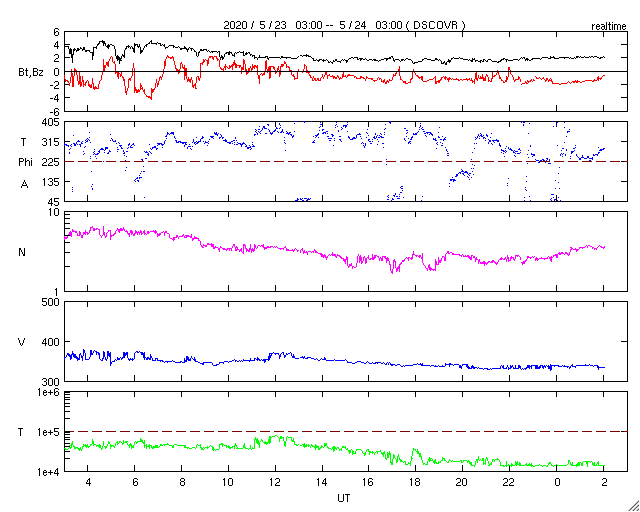Click the 'Phi' axis label
640x512 pixels.
(25, 162)
